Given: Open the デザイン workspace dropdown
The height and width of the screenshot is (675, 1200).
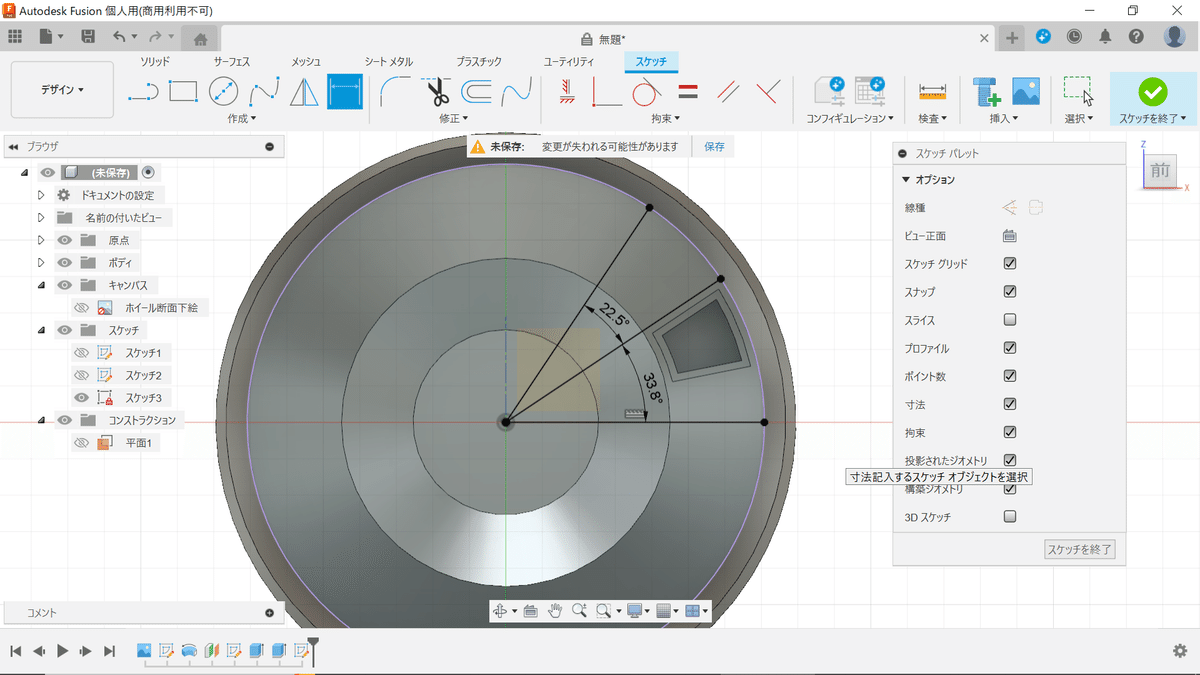Looking at the screenshot, I should (x=62, y=90).
